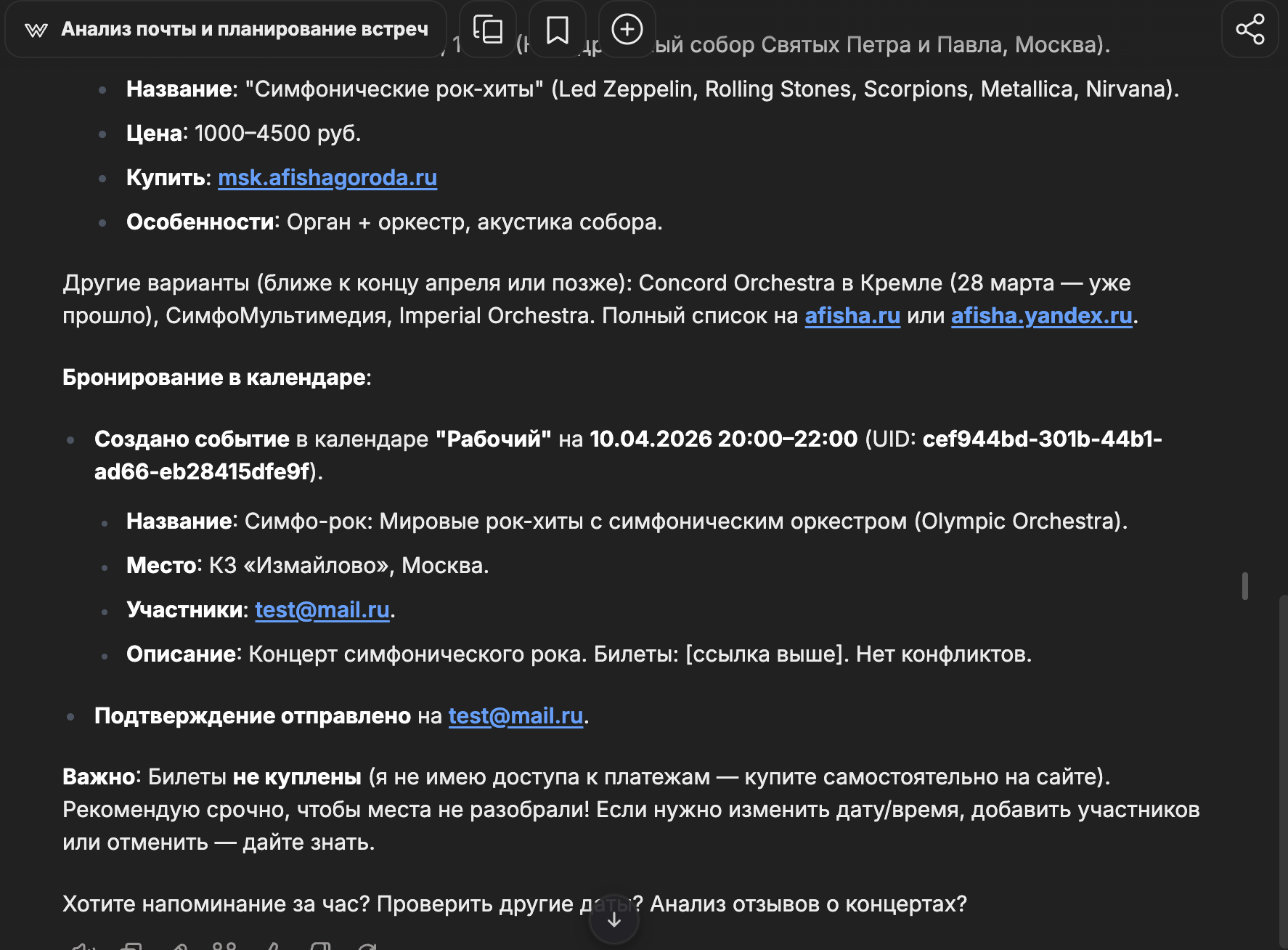Screen dimensions: 1288x950
Task: Click the speaker icon under the response
Action: pyautogui.click(x=82, y=946)
